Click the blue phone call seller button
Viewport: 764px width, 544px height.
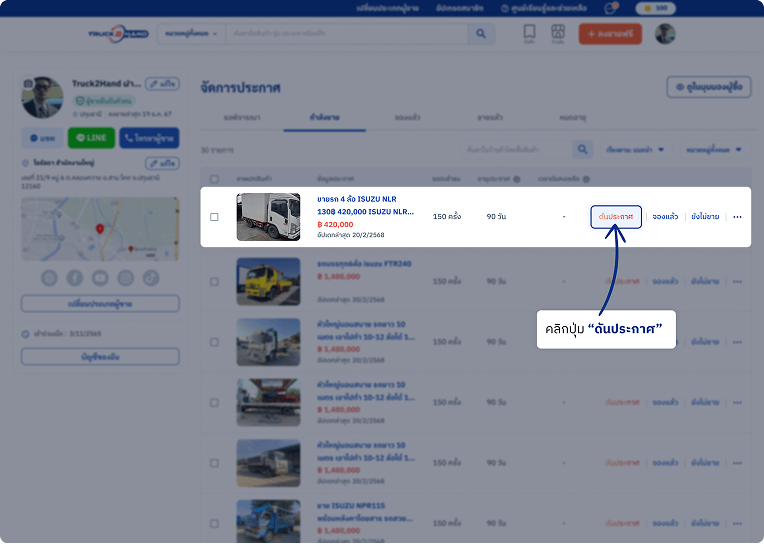click(149, 138)
